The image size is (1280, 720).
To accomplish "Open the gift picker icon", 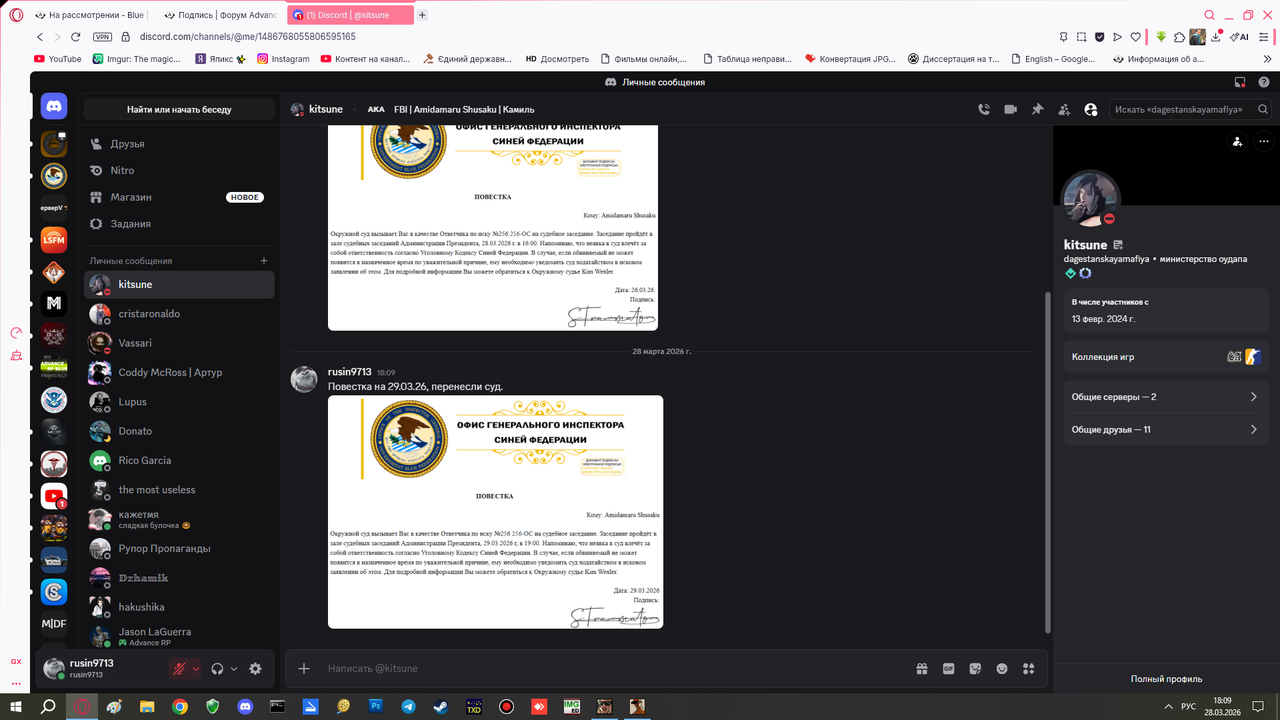I will [922, 668].
